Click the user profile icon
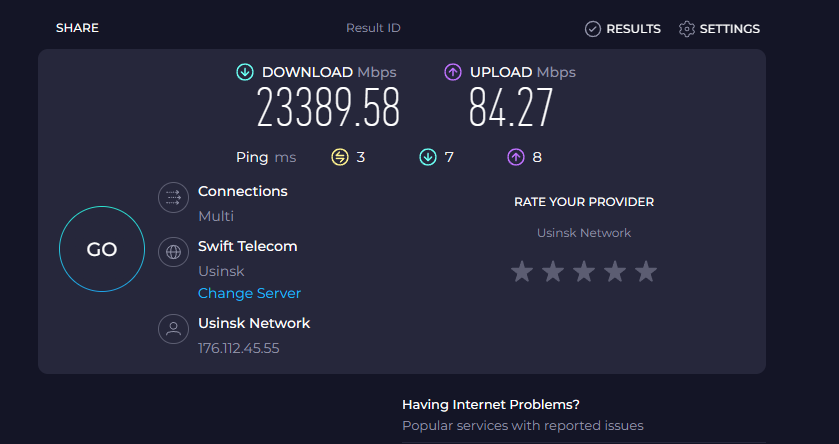Screen dimensions: 839x444 pos(173,329)
